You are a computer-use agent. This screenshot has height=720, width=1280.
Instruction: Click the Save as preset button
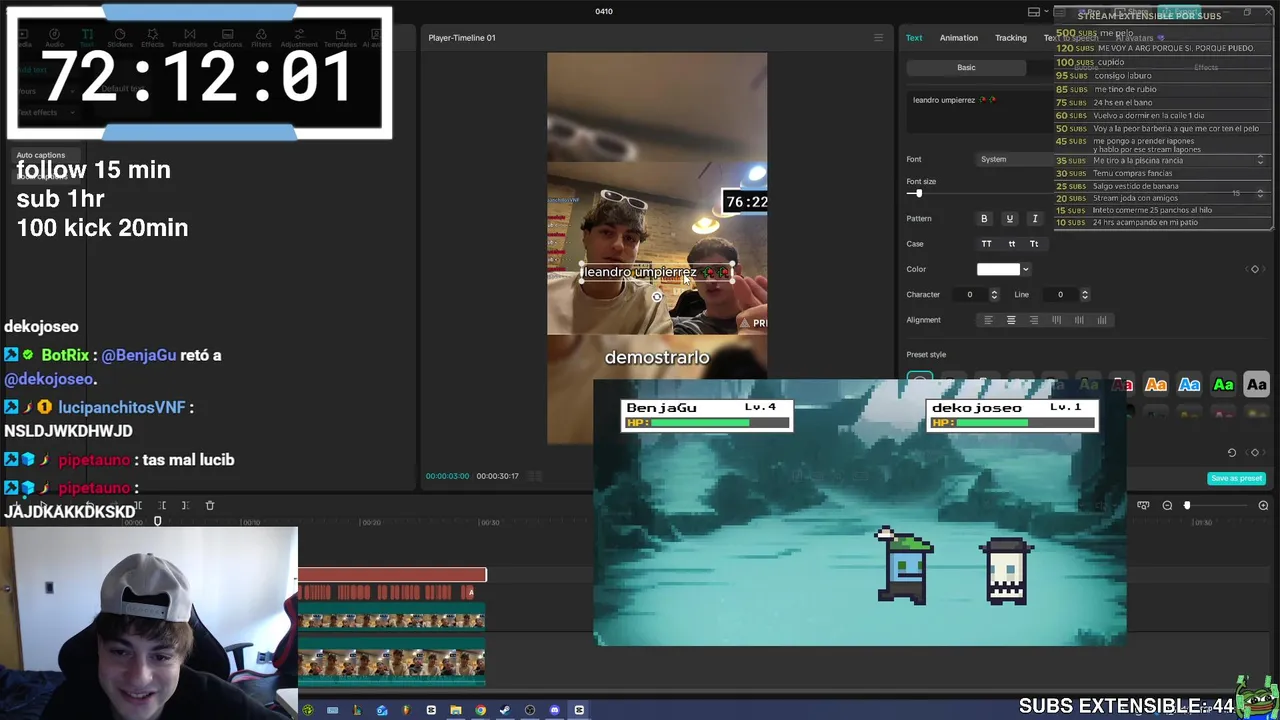pos(1236,478)
